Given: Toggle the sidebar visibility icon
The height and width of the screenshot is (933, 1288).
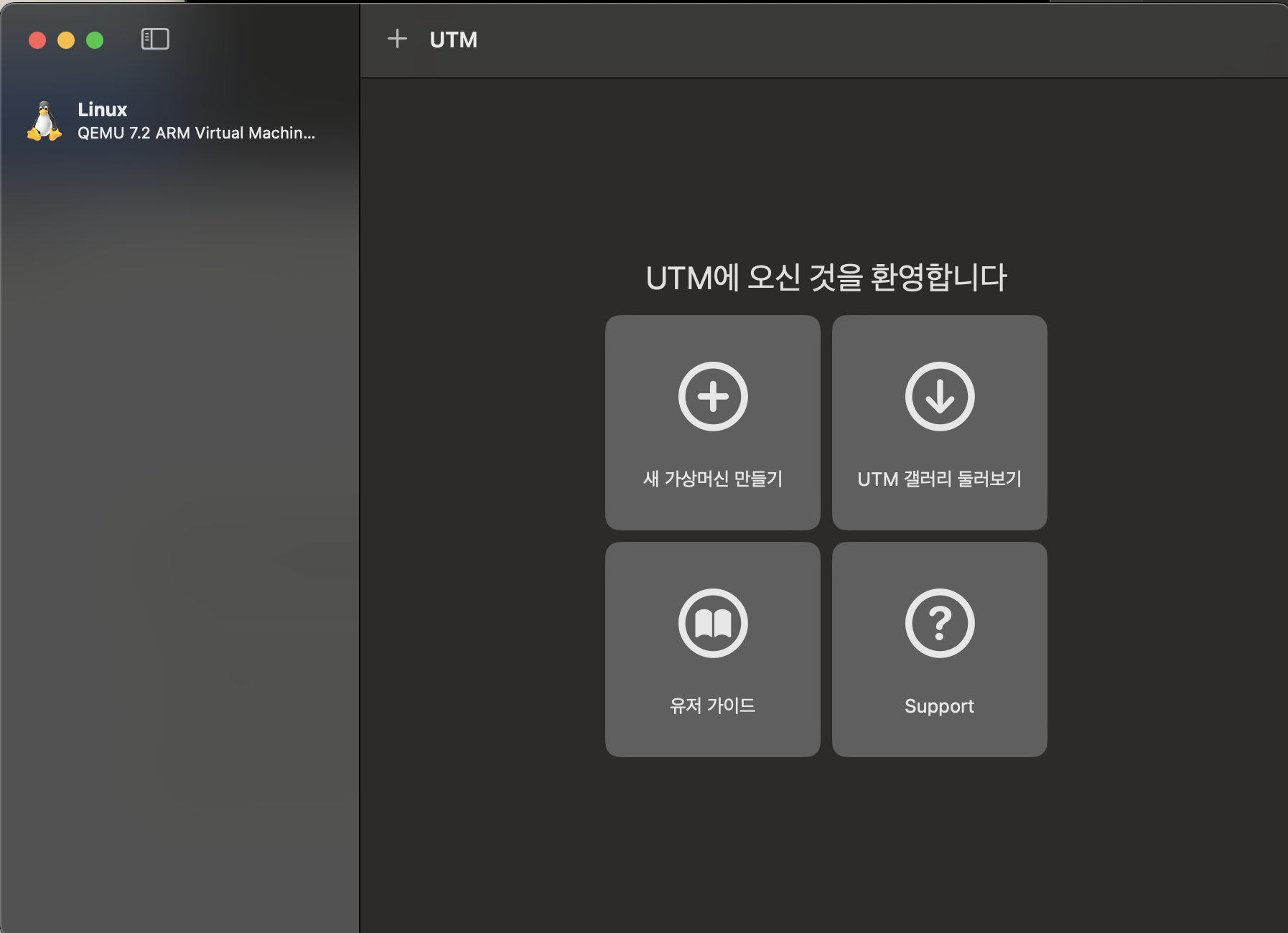Looking at the screenshot, I should tap(155, 39).
